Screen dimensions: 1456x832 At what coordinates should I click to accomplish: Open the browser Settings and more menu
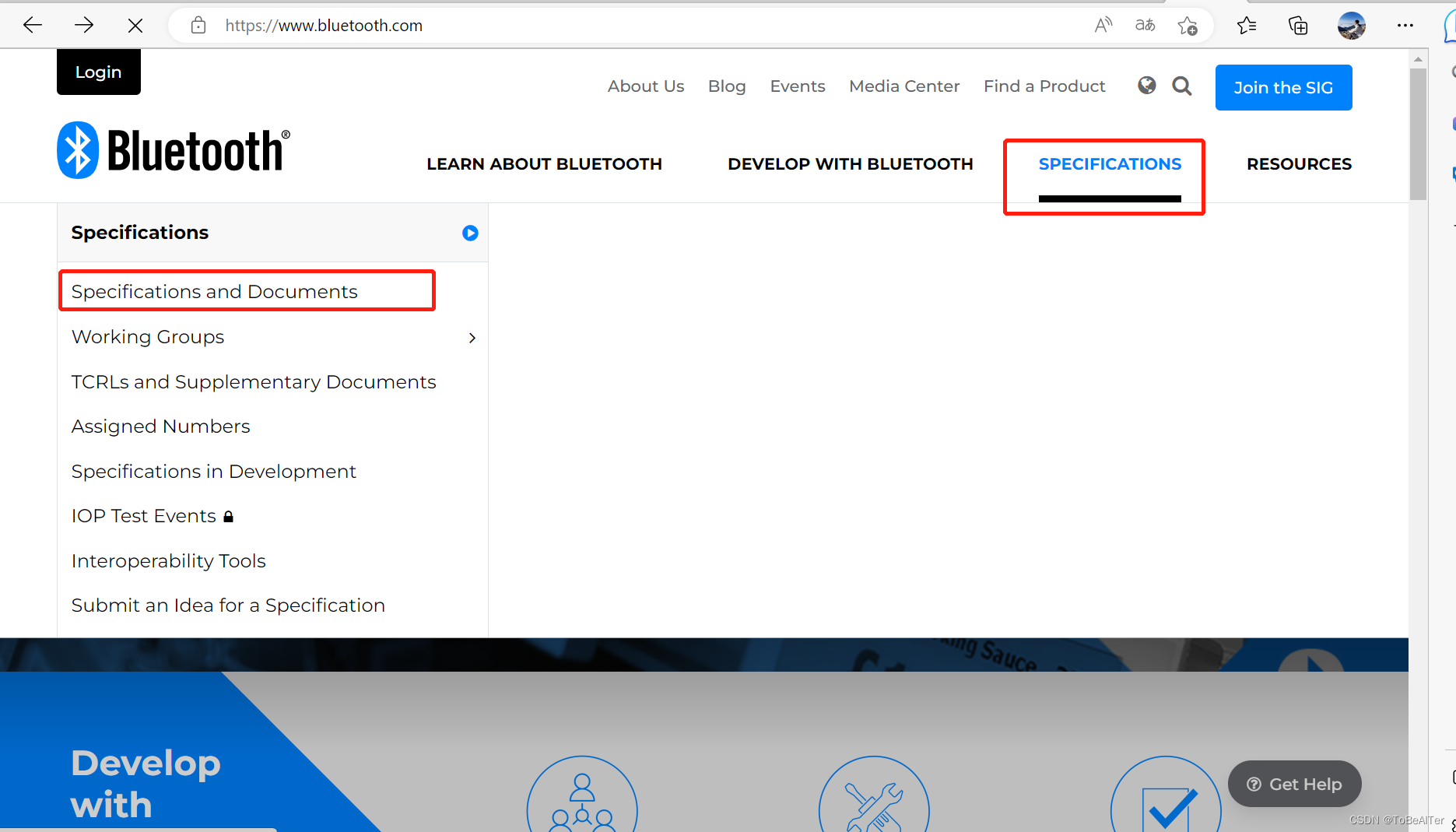(1405, 26)
